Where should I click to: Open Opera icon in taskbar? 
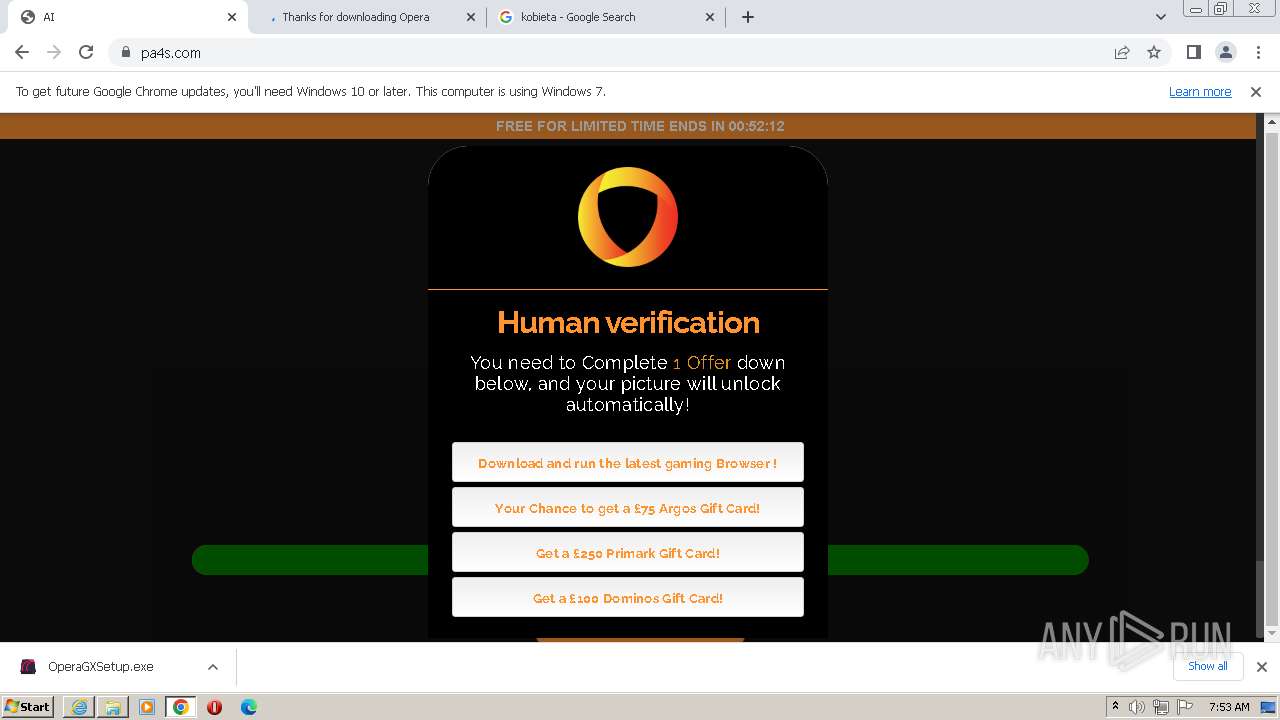click(214, 707)
